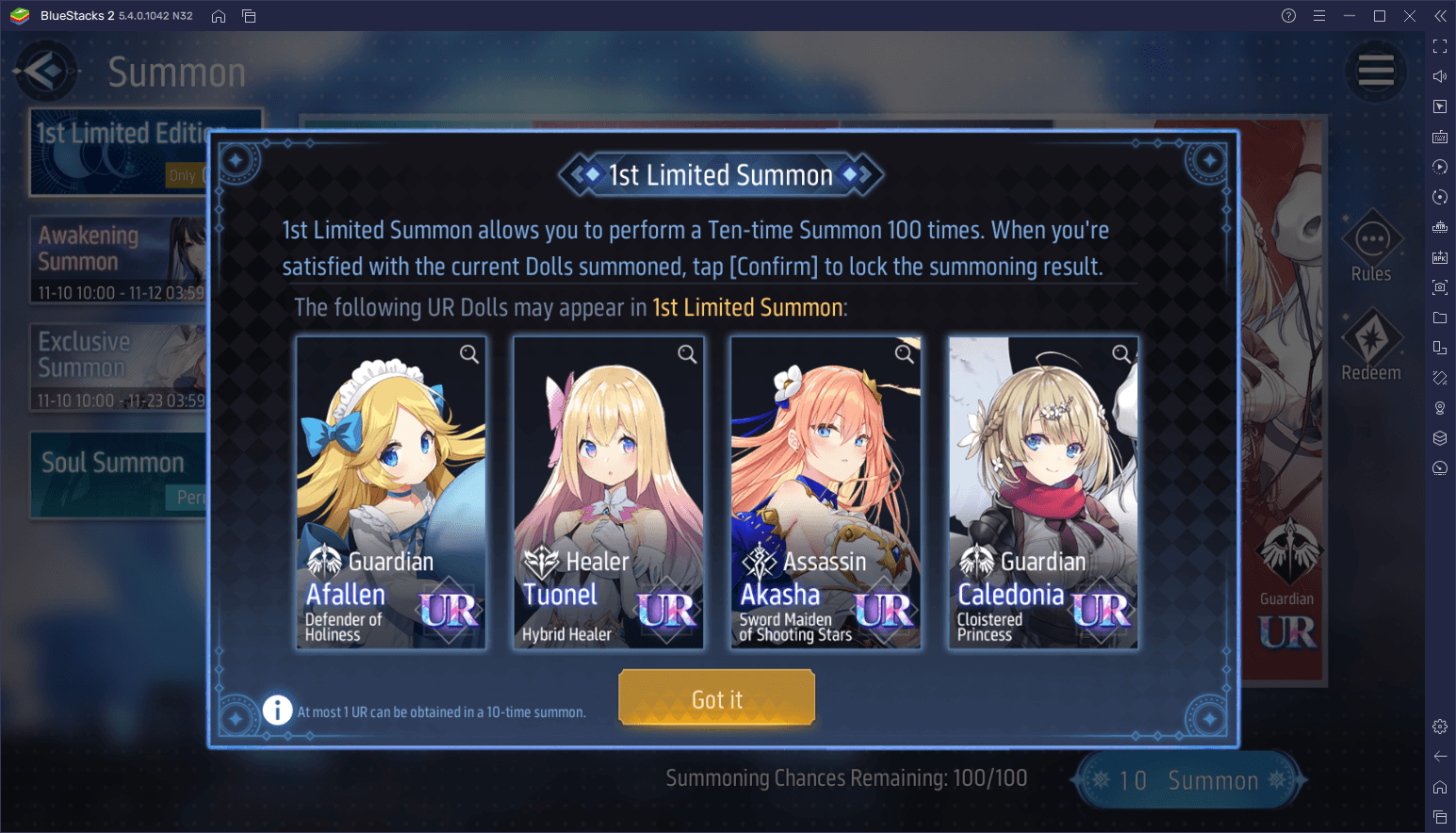1456x833 pixels.
Task: Click Caledonia card's magnifier icon
Action: pos(1121,354)
